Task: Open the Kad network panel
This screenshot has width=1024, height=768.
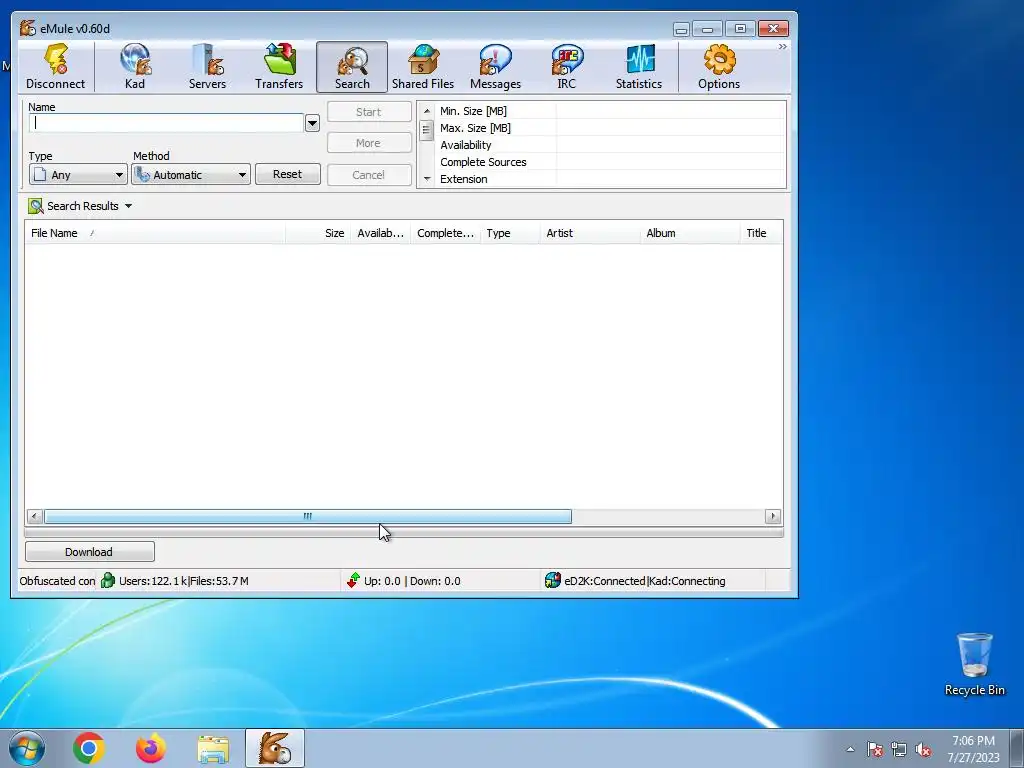Action: point(135,67)
